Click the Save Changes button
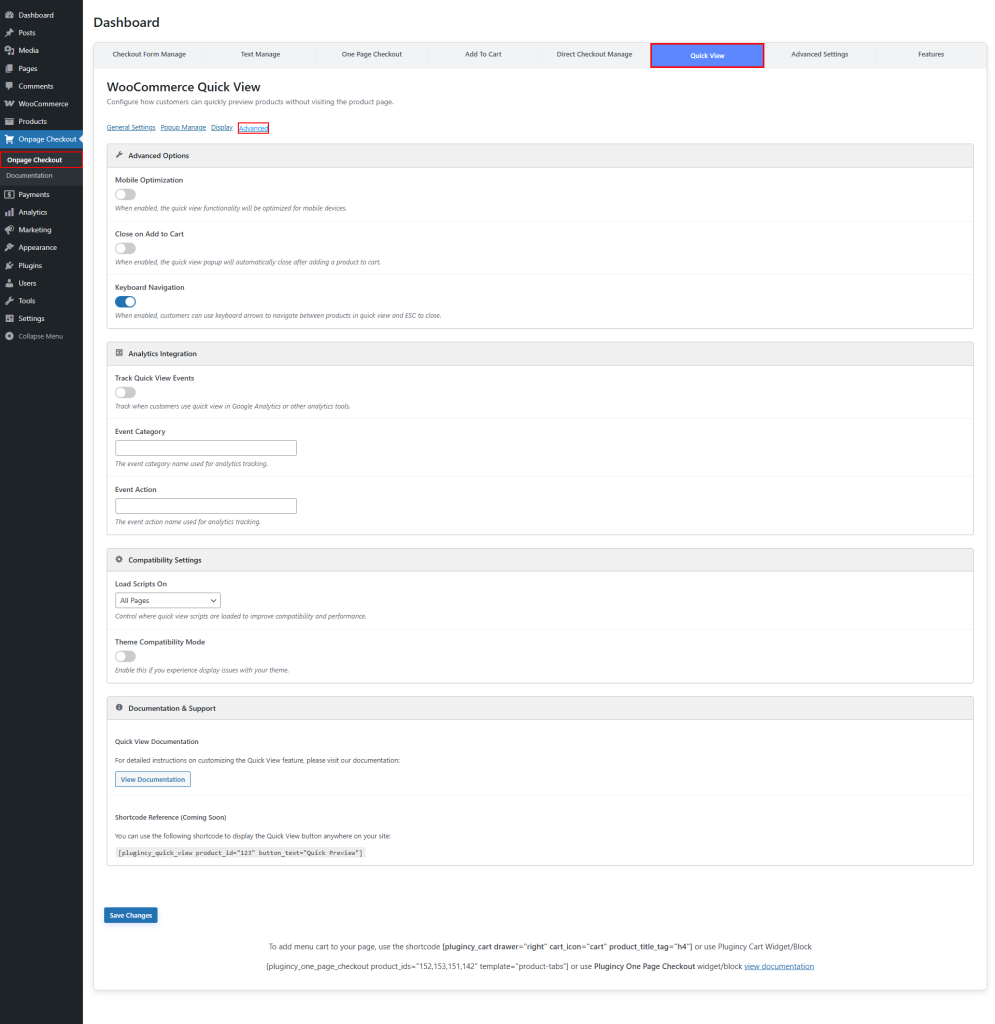 (x=131, y=915)
